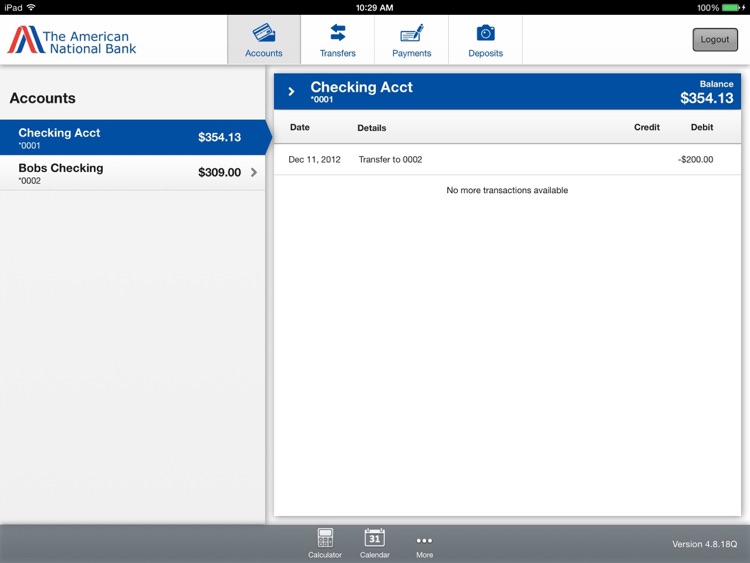Click the Debit column header

[702, 127]
